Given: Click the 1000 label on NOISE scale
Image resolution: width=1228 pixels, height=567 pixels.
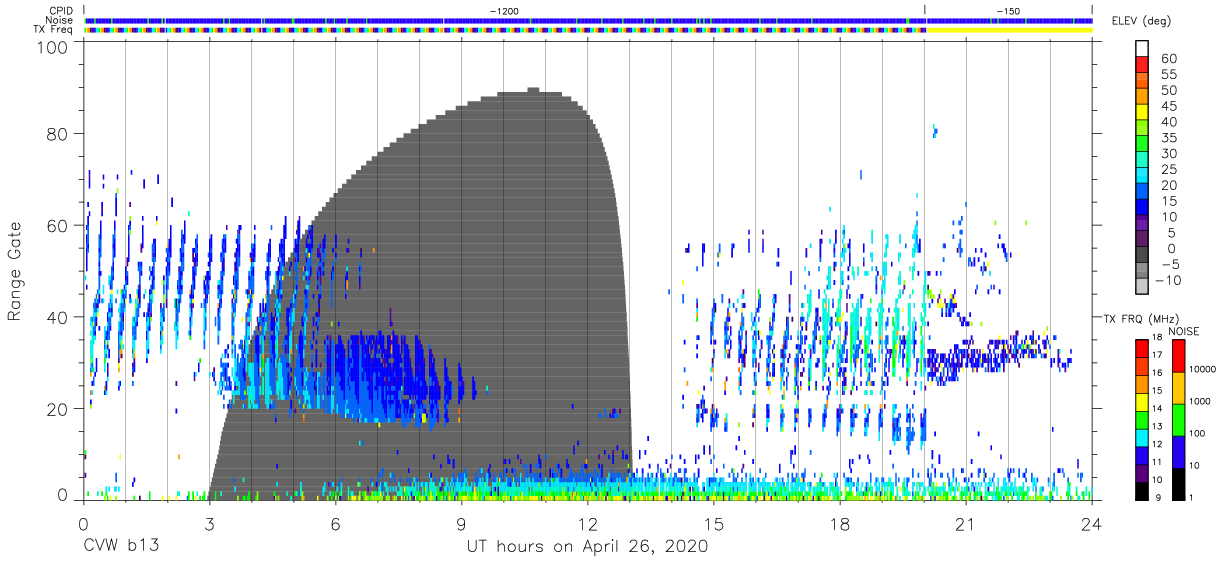Looking at the screenshot, I should tap(1200, 401).
